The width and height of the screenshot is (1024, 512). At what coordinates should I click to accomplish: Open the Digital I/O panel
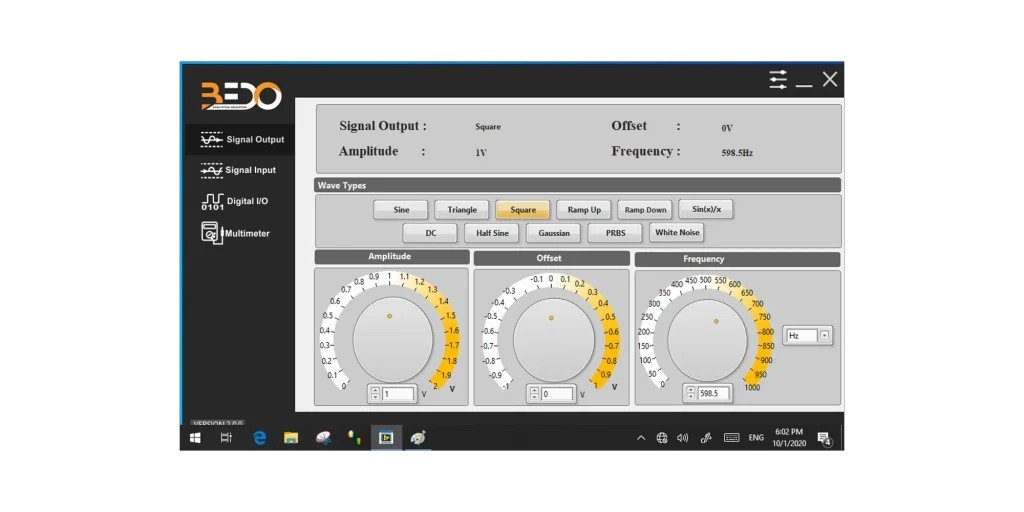[x=234, y=202]
